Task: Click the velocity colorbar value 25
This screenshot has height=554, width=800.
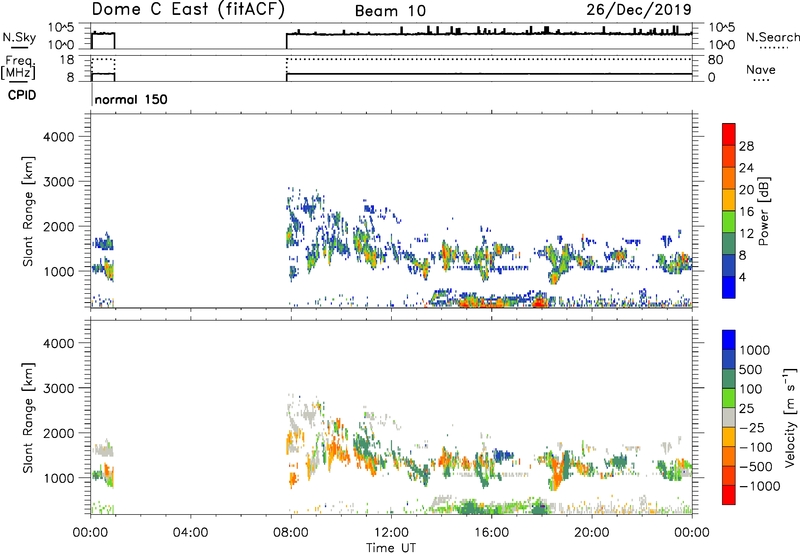Action: click(747, 408)
